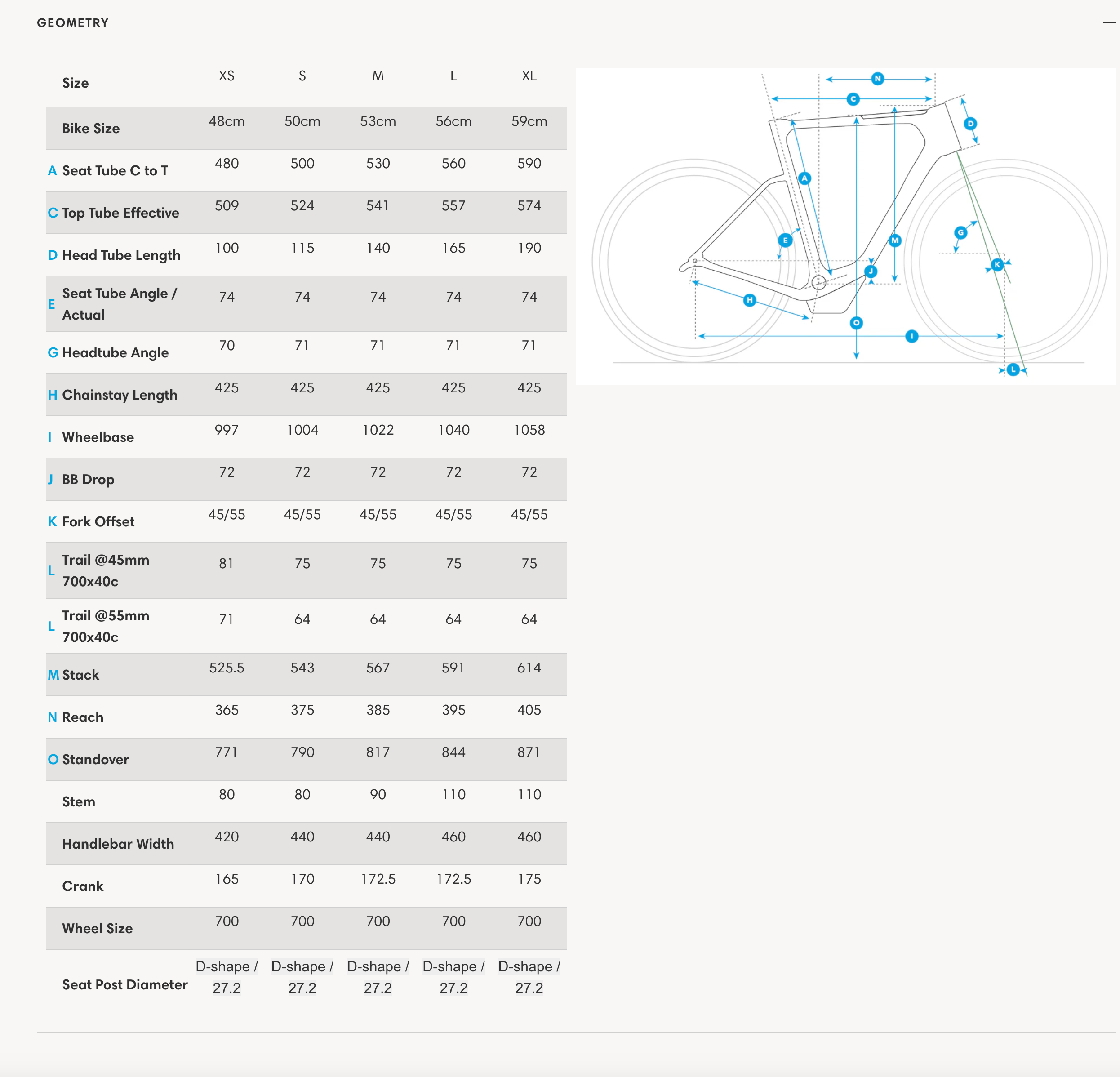The width and height of the screenshot is (1120, 1077).
Task: Click the N reach marker on the diagram
Action: (878, 79)
